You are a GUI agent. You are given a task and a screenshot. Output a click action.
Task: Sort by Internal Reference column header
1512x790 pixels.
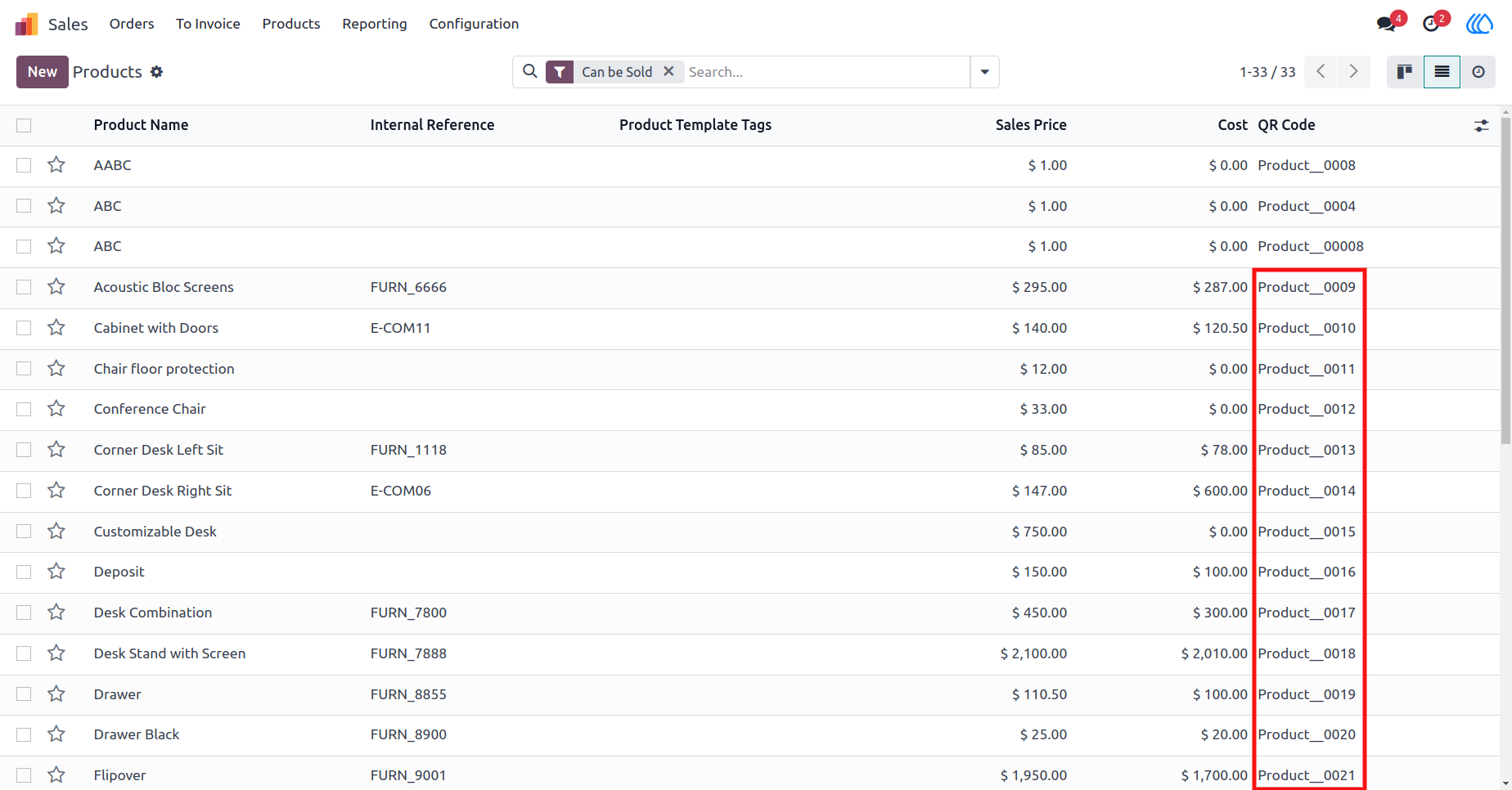tap(432, 125)
